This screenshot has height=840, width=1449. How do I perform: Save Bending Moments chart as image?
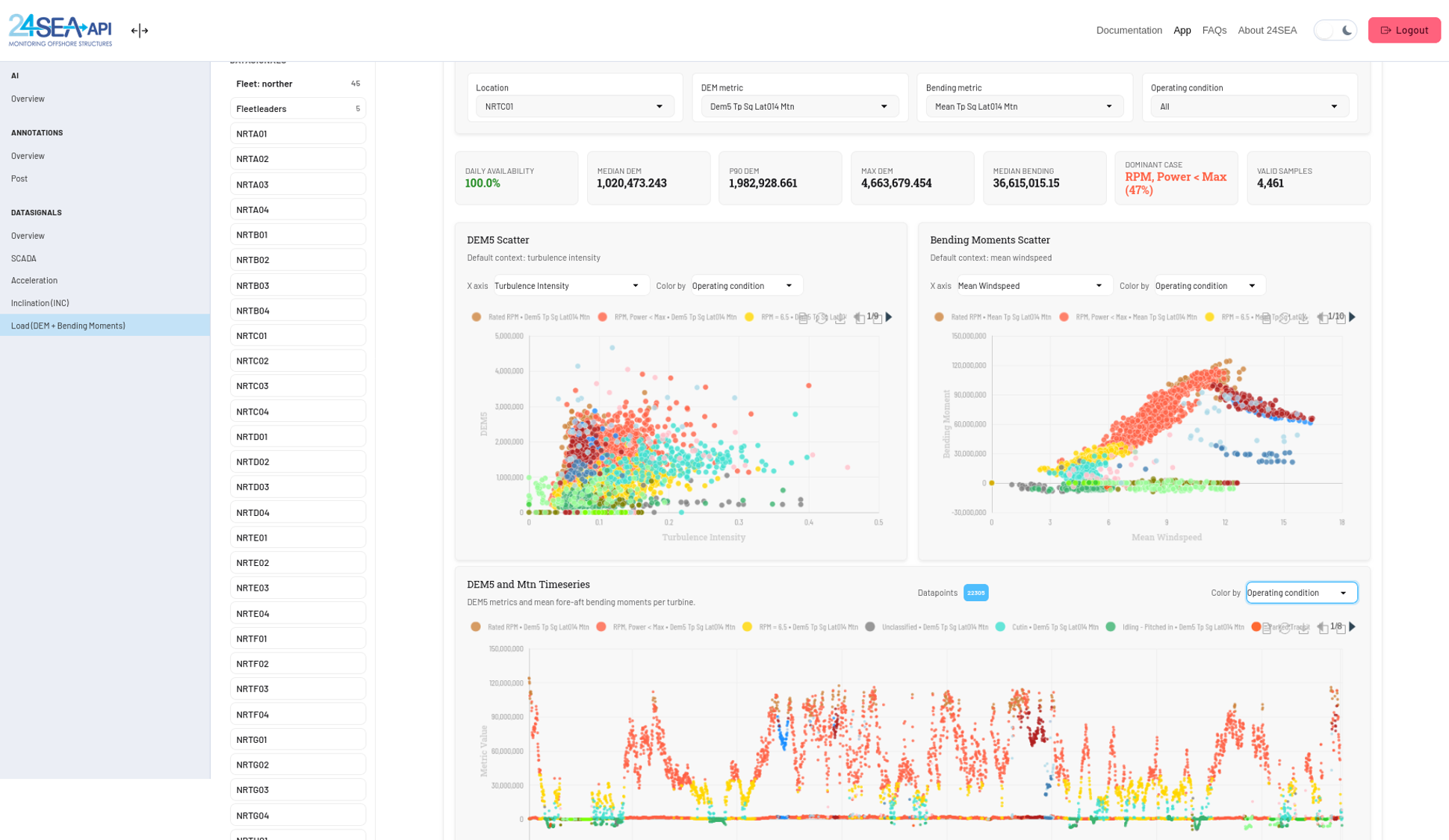pos(1303,319)
